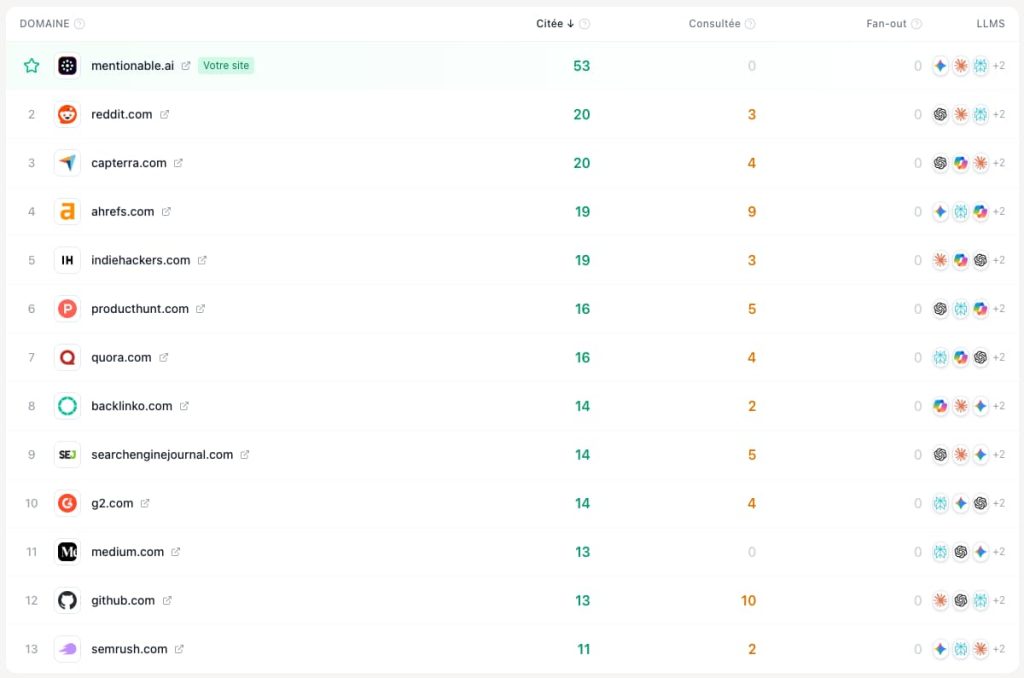Click the GitHub octocat favicon
This screenshot has width=1024, height=678.
tap(67, 600)
